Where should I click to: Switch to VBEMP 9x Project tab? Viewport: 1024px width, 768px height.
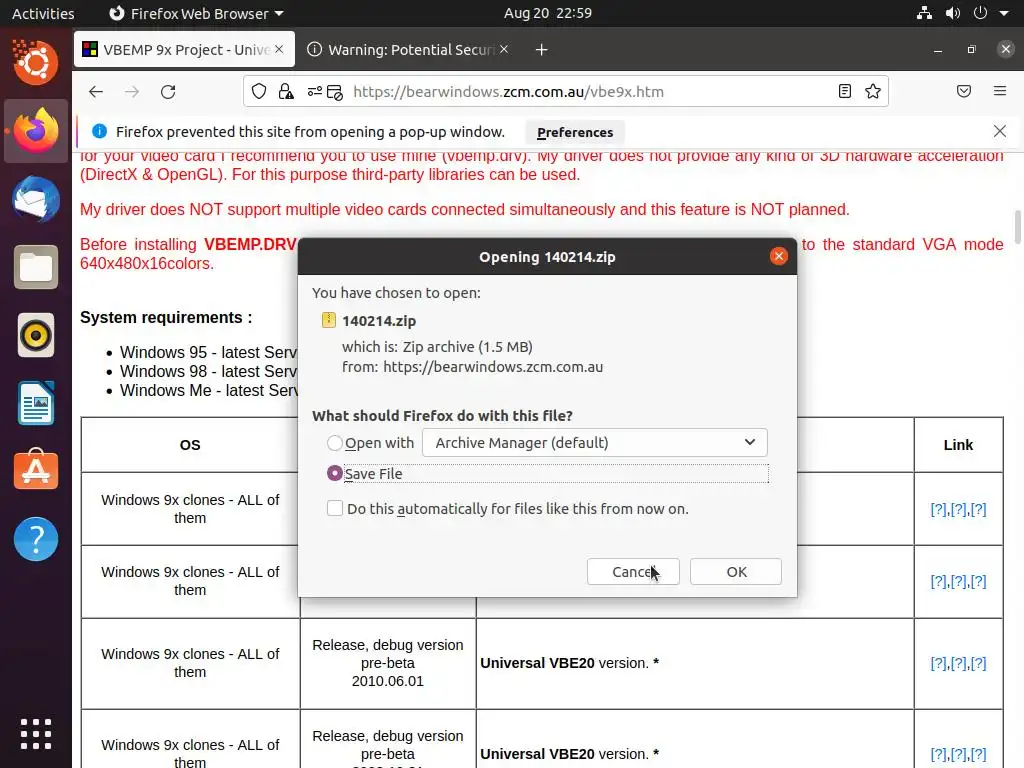tap(184, 50)
